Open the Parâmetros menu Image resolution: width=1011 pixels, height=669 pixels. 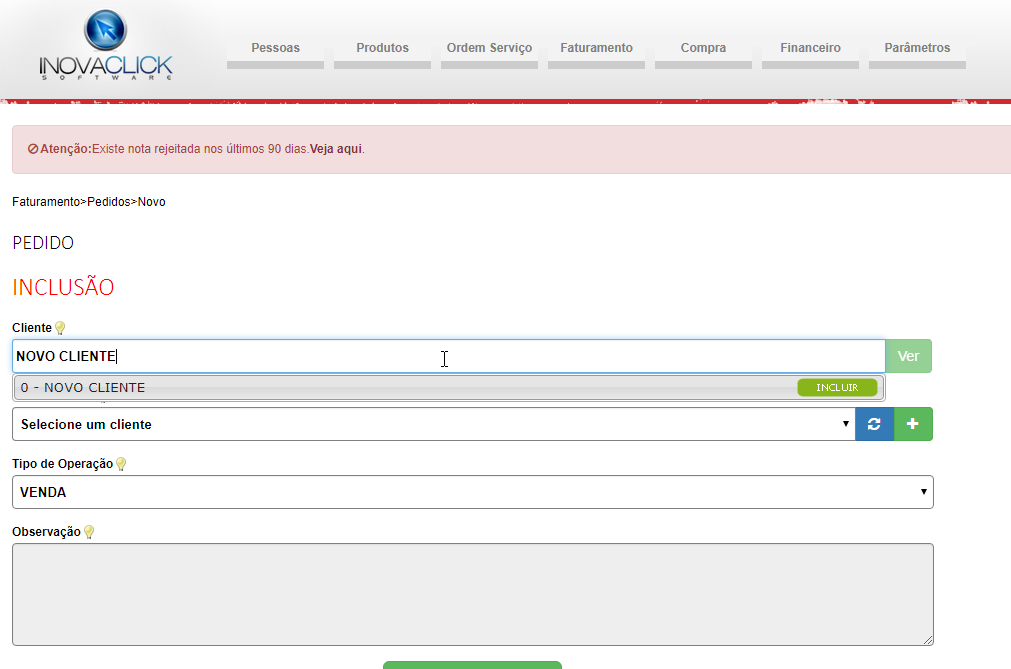coord(917,48)
